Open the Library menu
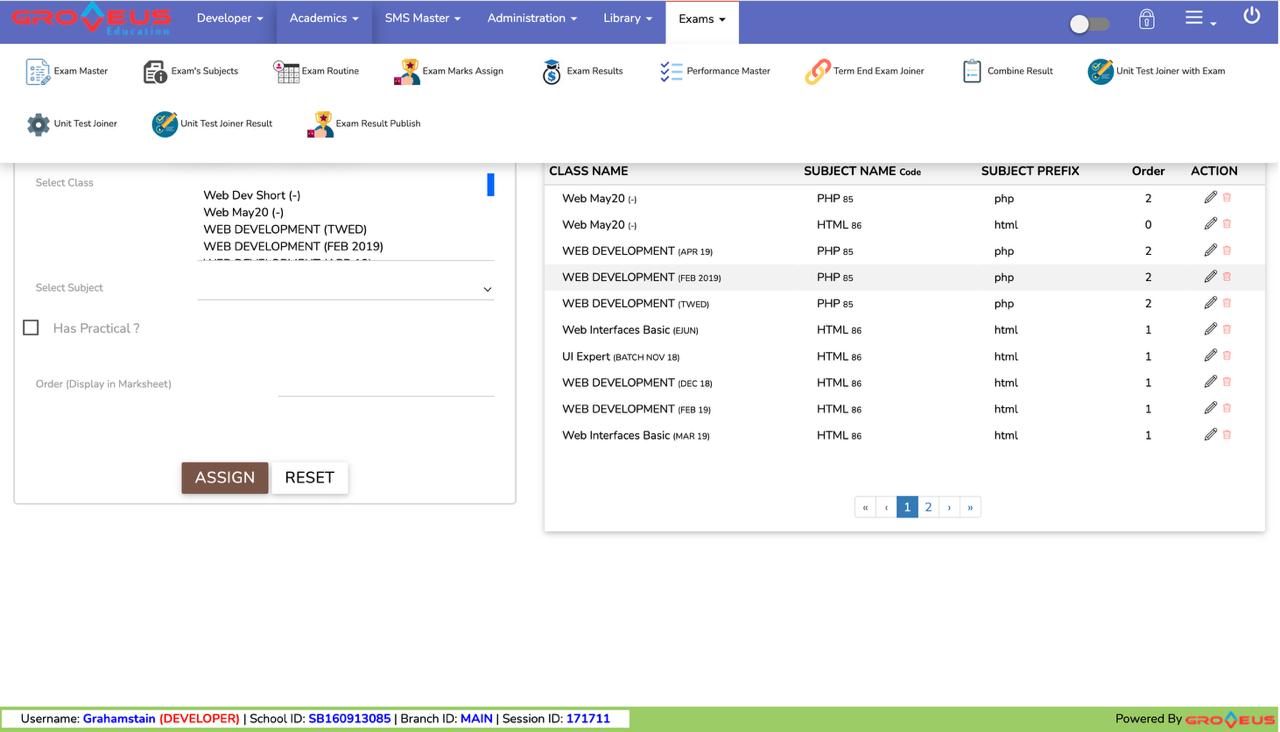The width and height of the screenshot is (1280, 732). 627,19
